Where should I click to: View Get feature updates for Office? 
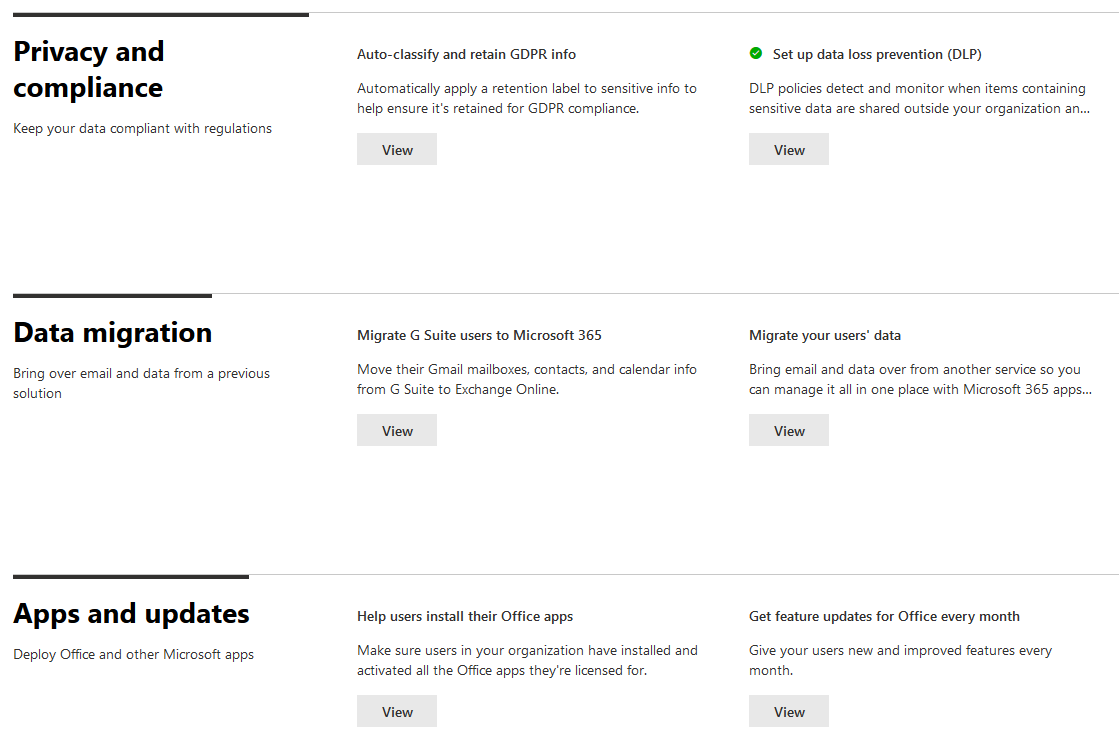tap(789, 712)
